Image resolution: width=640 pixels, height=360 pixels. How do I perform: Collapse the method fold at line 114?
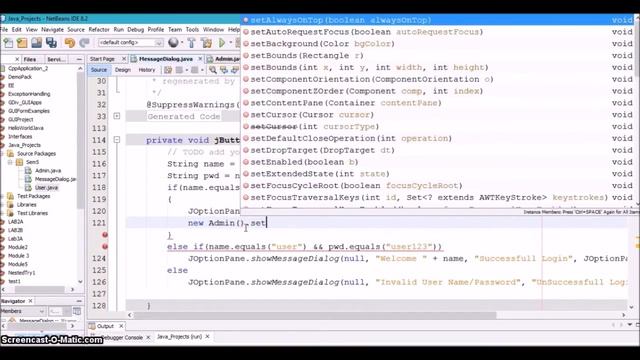click(x=117, y=140)
